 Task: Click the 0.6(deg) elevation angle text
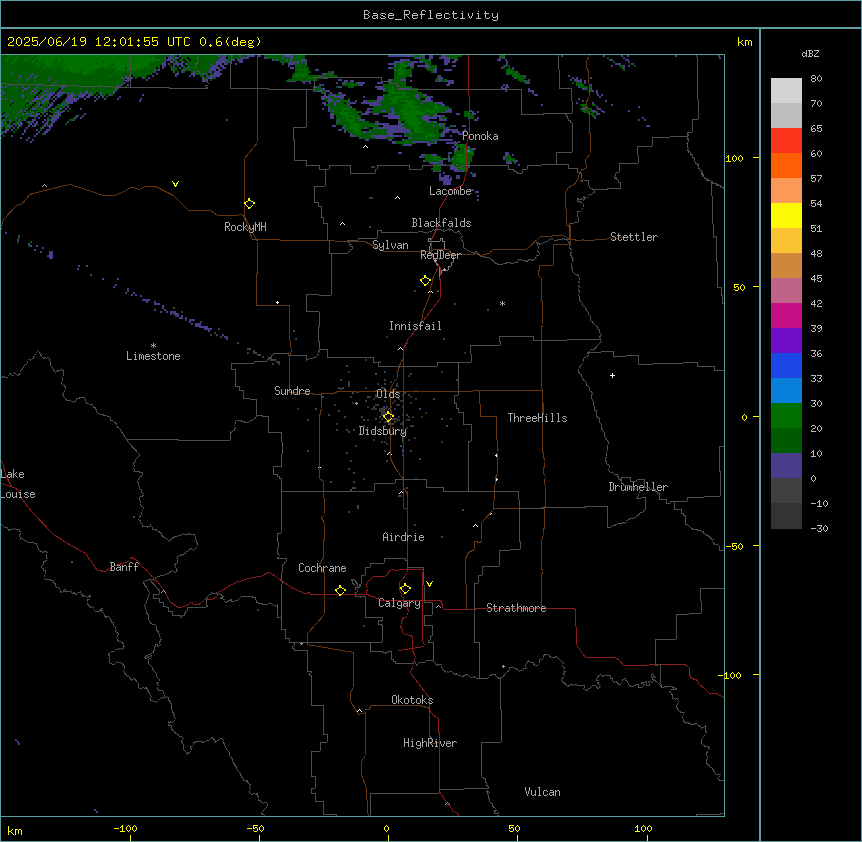tap(230, 42)
